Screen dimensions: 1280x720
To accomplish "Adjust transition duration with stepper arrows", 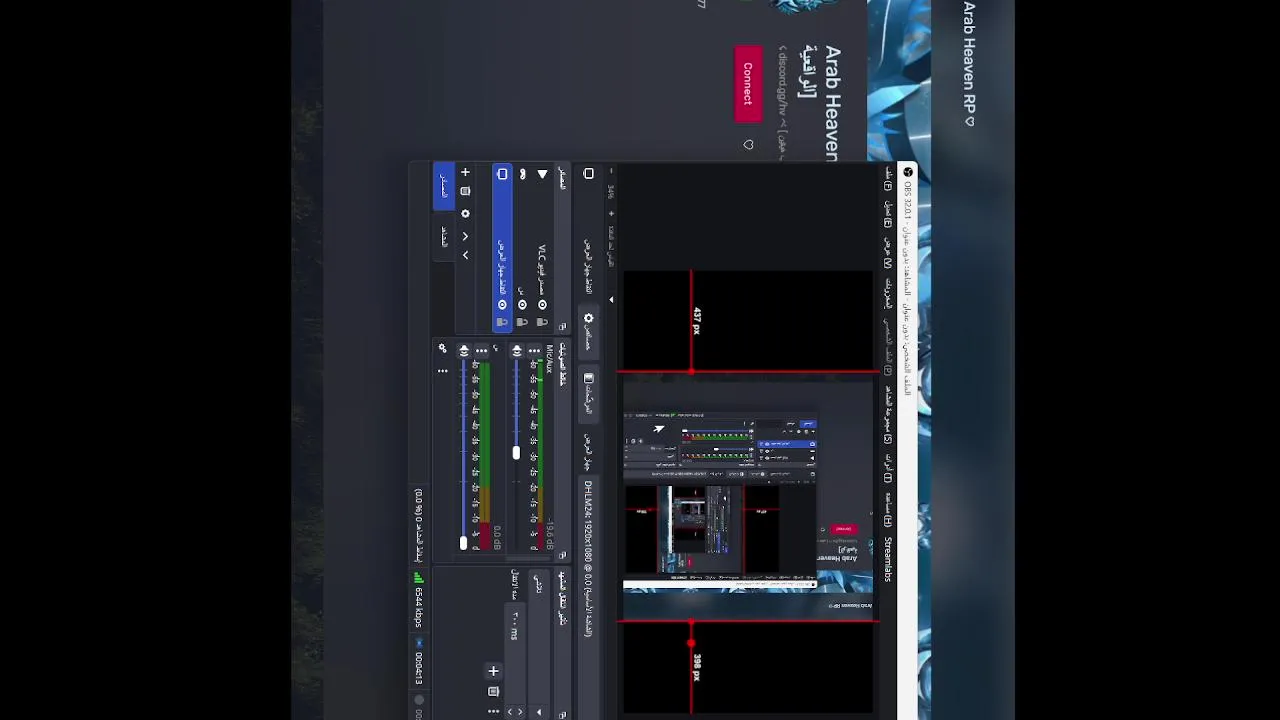I will (x=515, y=711).
